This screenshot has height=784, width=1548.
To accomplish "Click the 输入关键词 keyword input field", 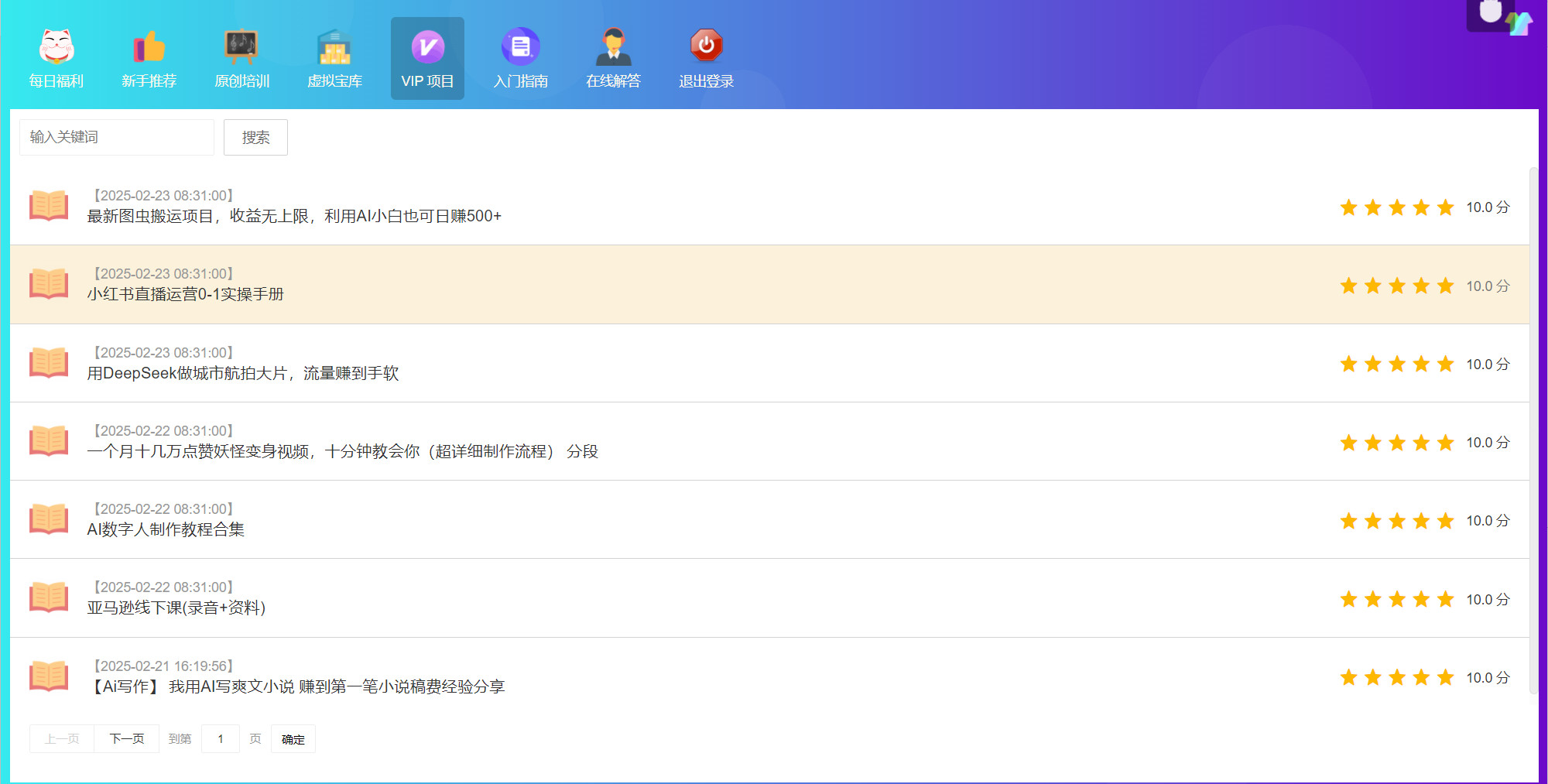I will pyautogui.click(x=116, y=137).
